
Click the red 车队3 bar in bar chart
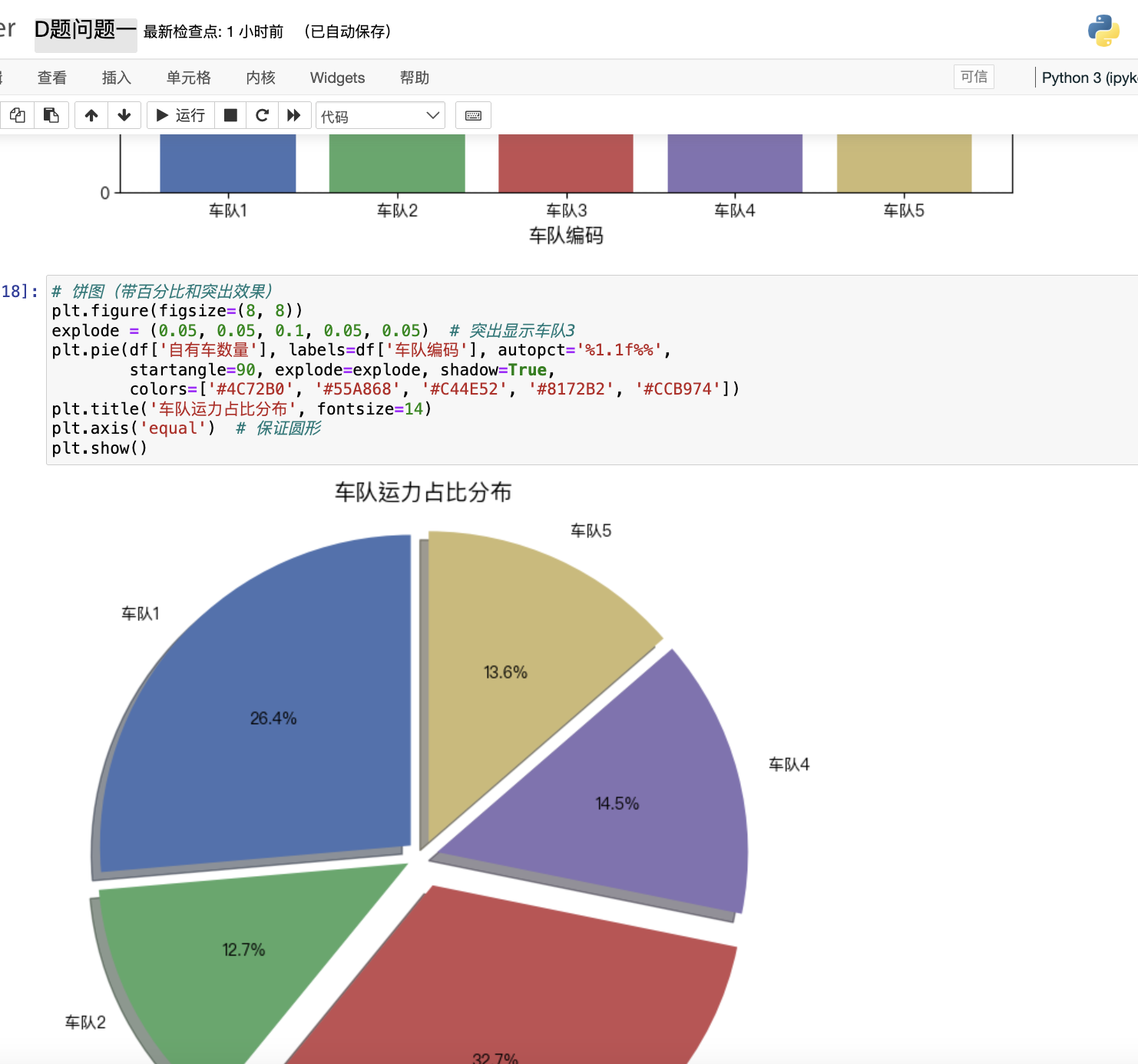click(x=566, y=163)
